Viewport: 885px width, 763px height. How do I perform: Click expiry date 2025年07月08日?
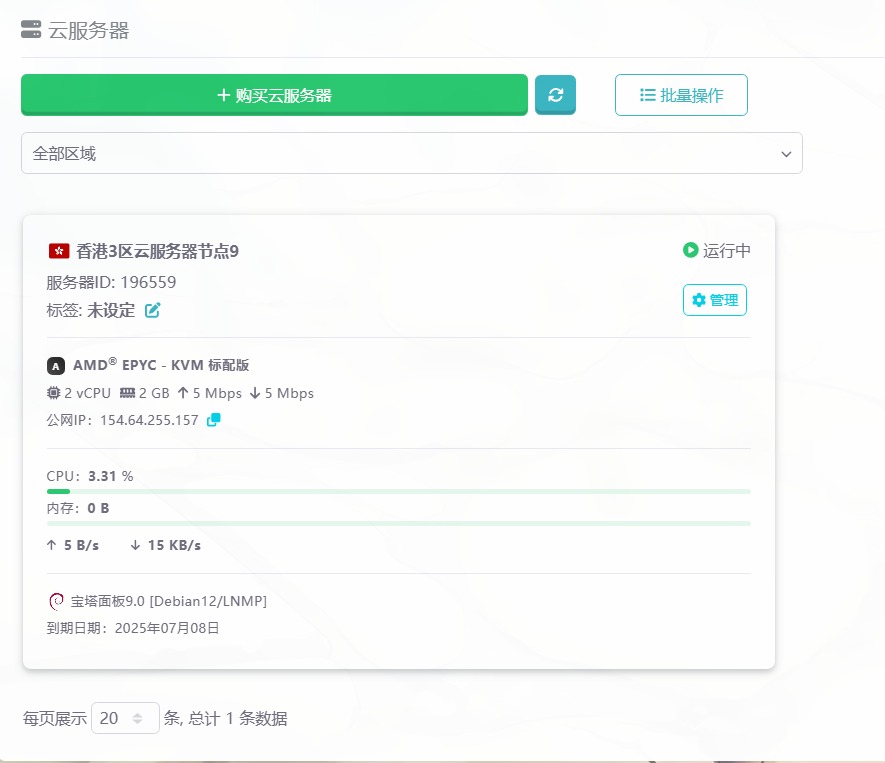[x=167, y=628]
